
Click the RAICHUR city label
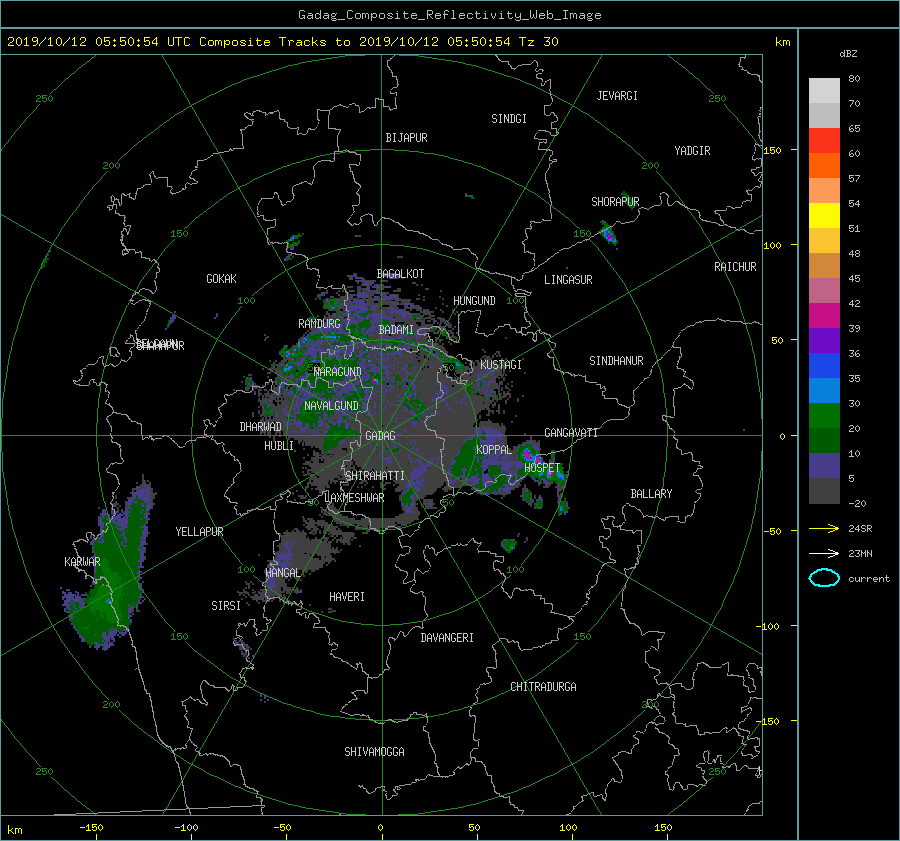[x=735, y=267]
